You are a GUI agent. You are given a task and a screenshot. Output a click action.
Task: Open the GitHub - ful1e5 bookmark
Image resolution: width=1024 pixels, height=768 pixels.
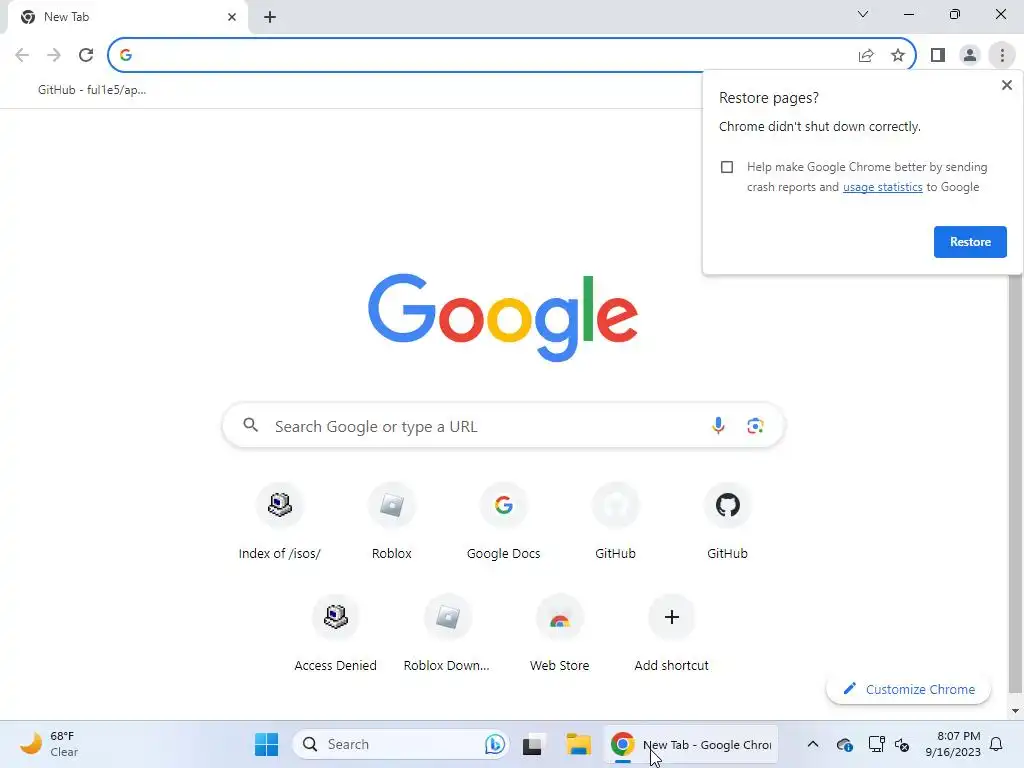tap(92, 90)
